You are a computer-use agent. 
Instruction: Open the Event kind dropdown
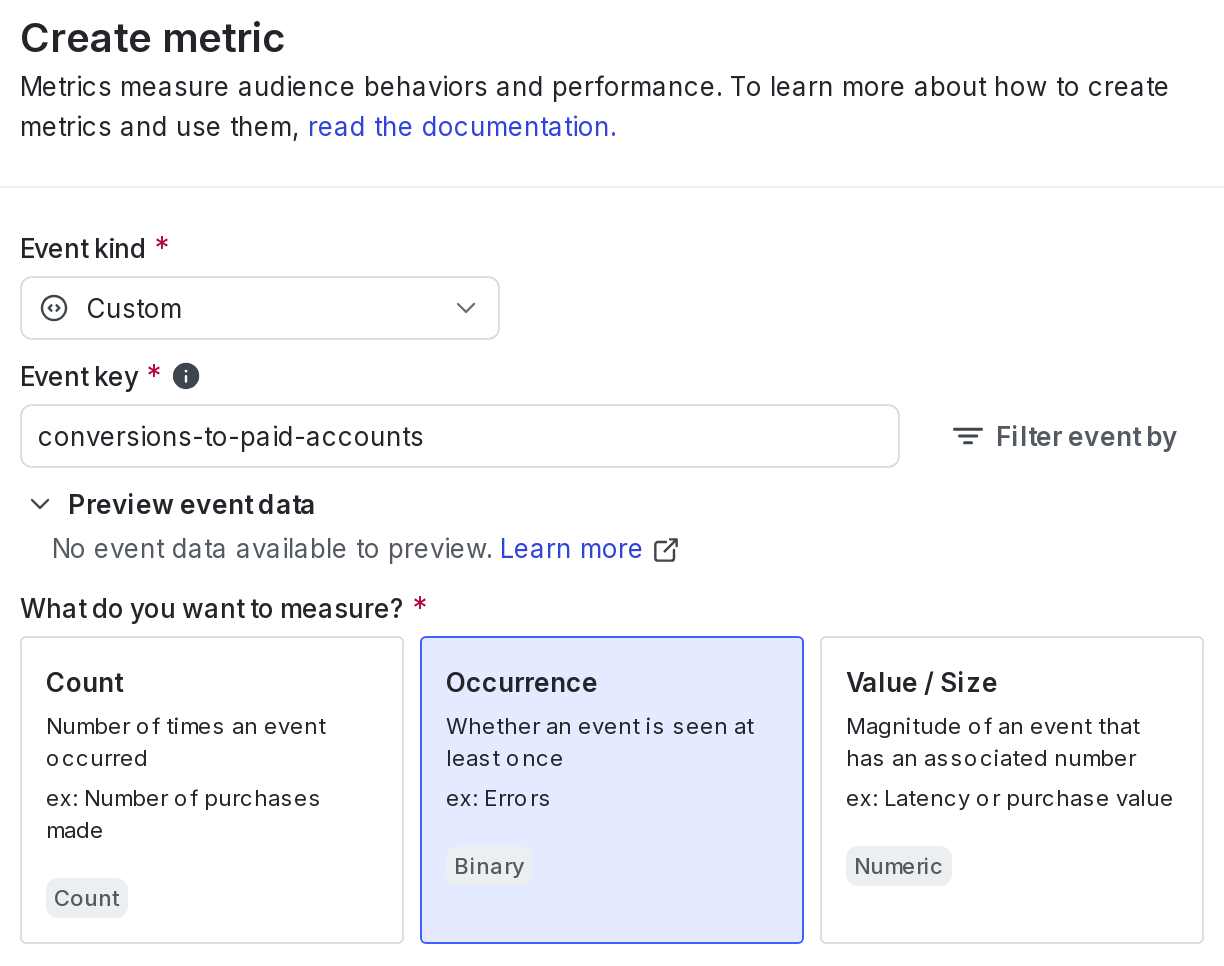pos(260,308)
